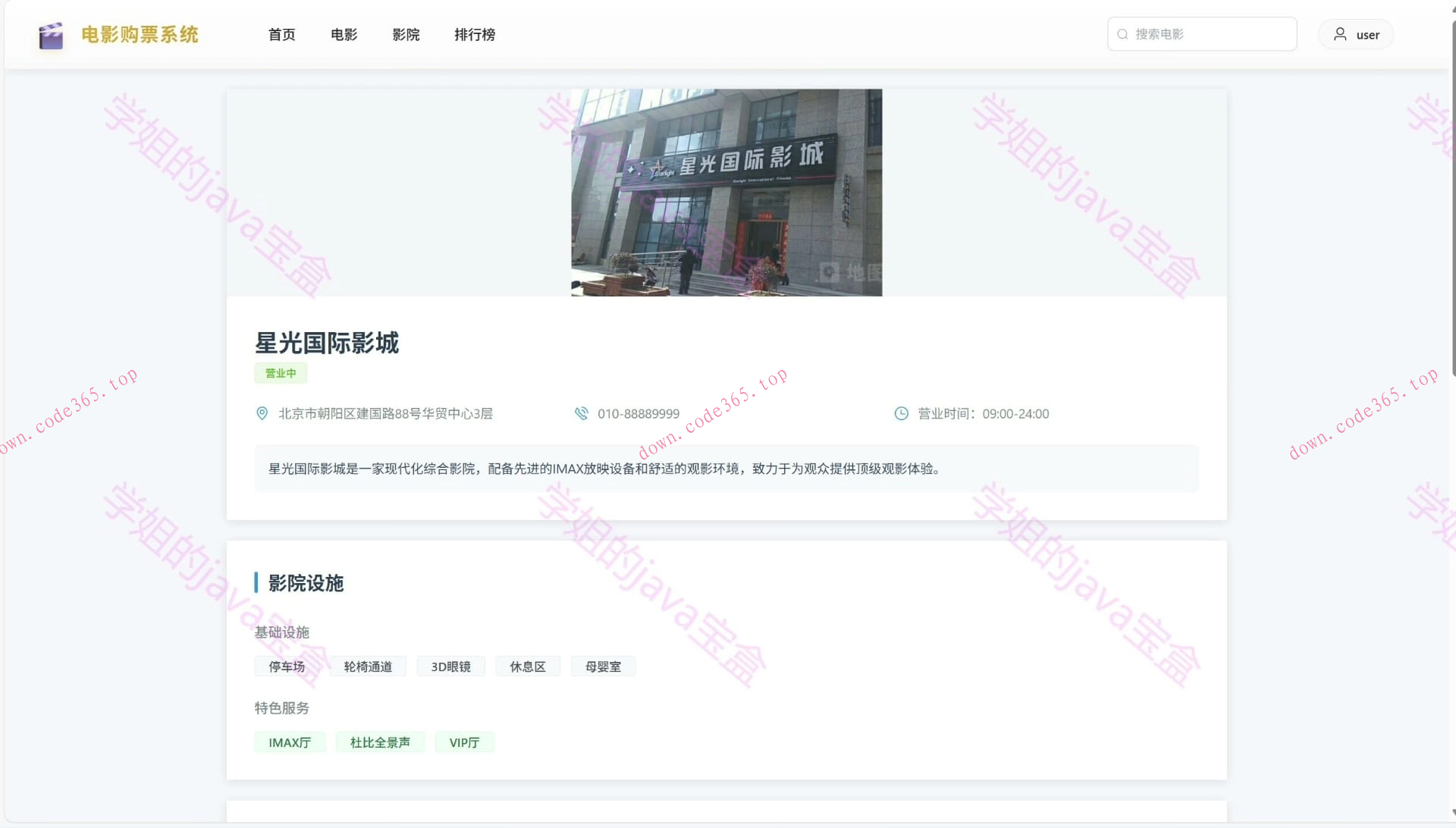Click the IMAX厅 service tag
This screenshot has width=1456, height=828.
tap(290, 742)
